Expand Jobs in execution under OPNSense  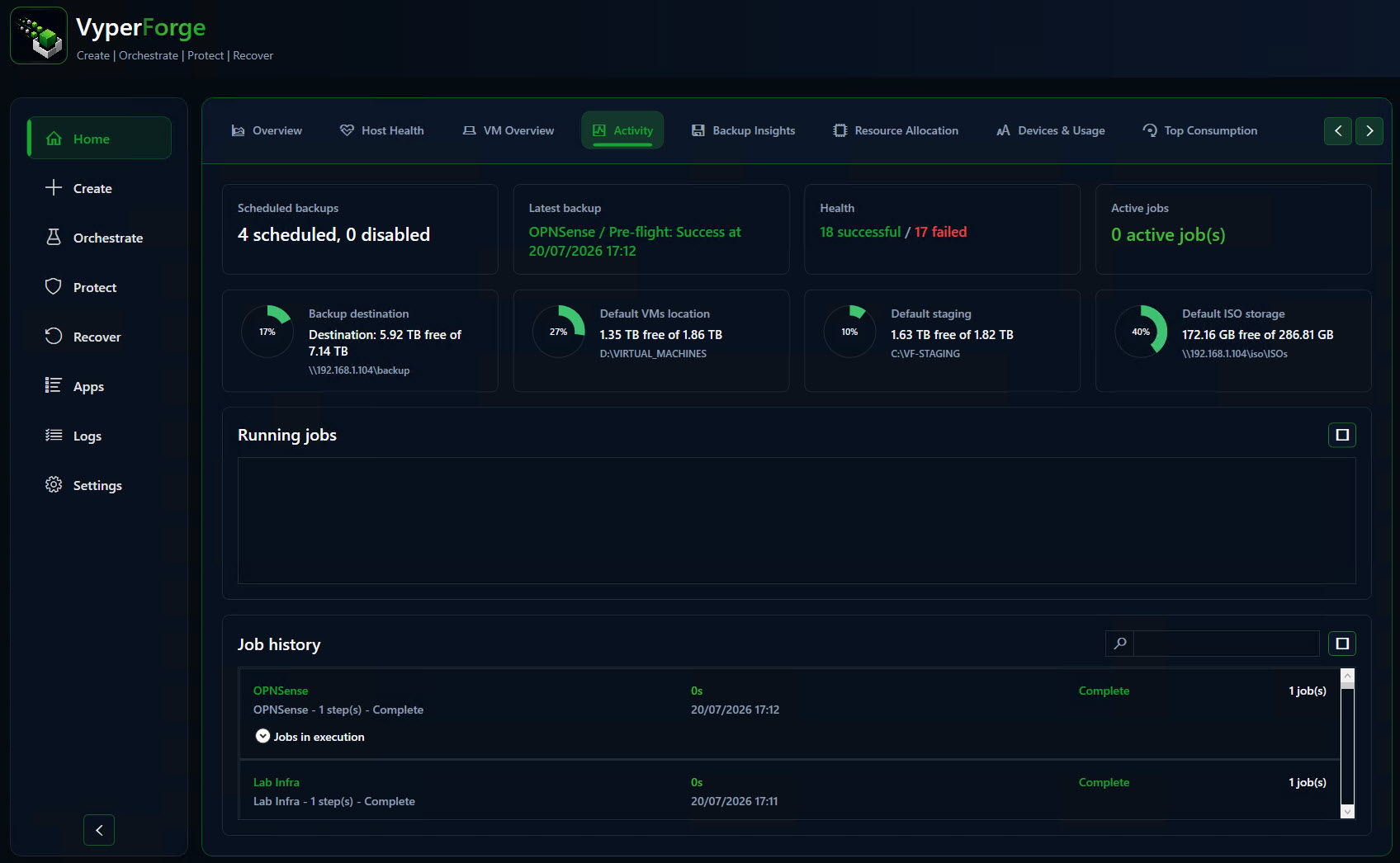pyautogui.click(x=262, y=736)
